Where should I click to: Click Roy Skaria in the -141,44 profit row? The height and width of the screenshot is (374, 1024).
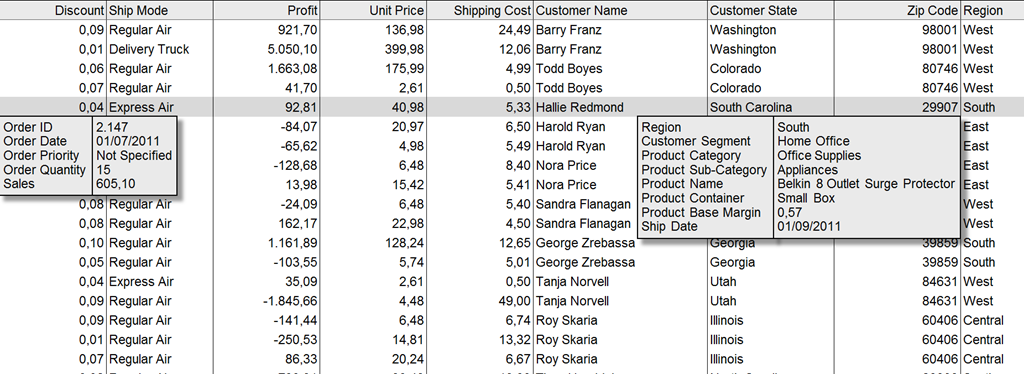pyautogui.click(x=566, y=320)
